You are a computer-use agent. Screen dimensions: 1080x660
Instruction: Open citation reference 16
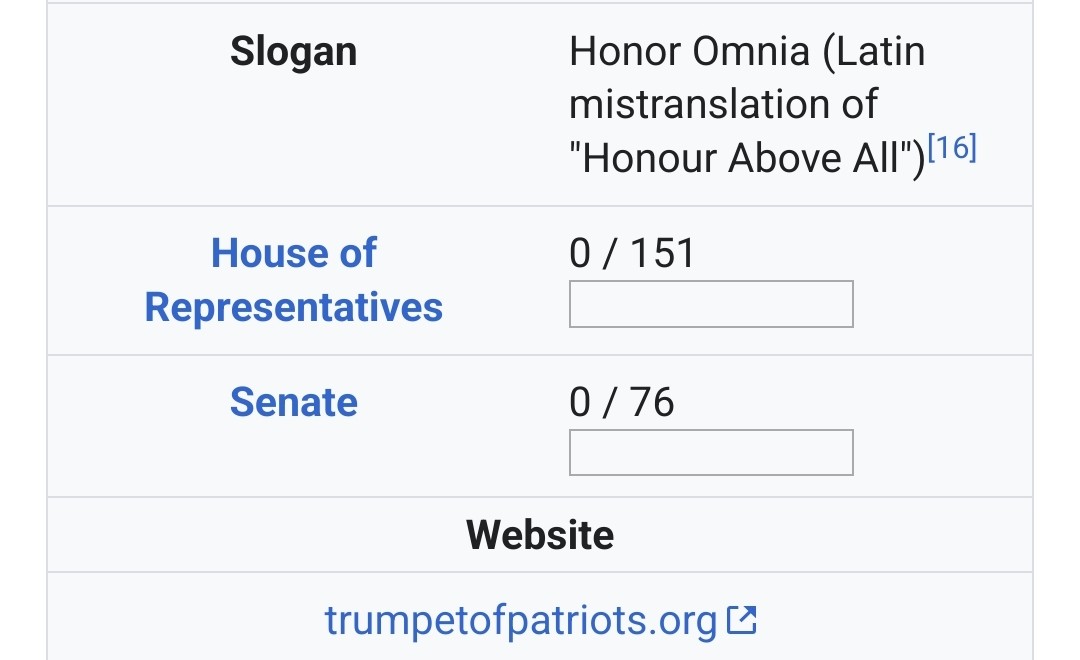(951, 149)
